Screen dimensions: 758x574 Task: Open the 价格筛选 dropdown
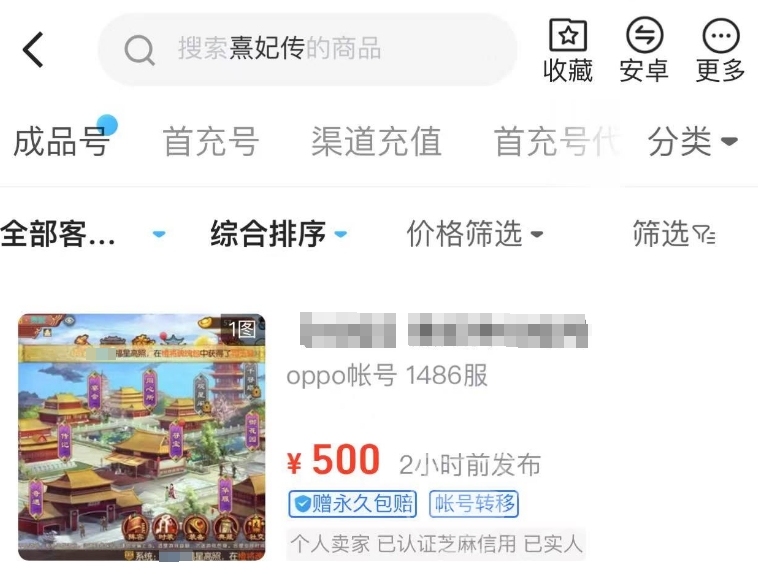[474, 234]
